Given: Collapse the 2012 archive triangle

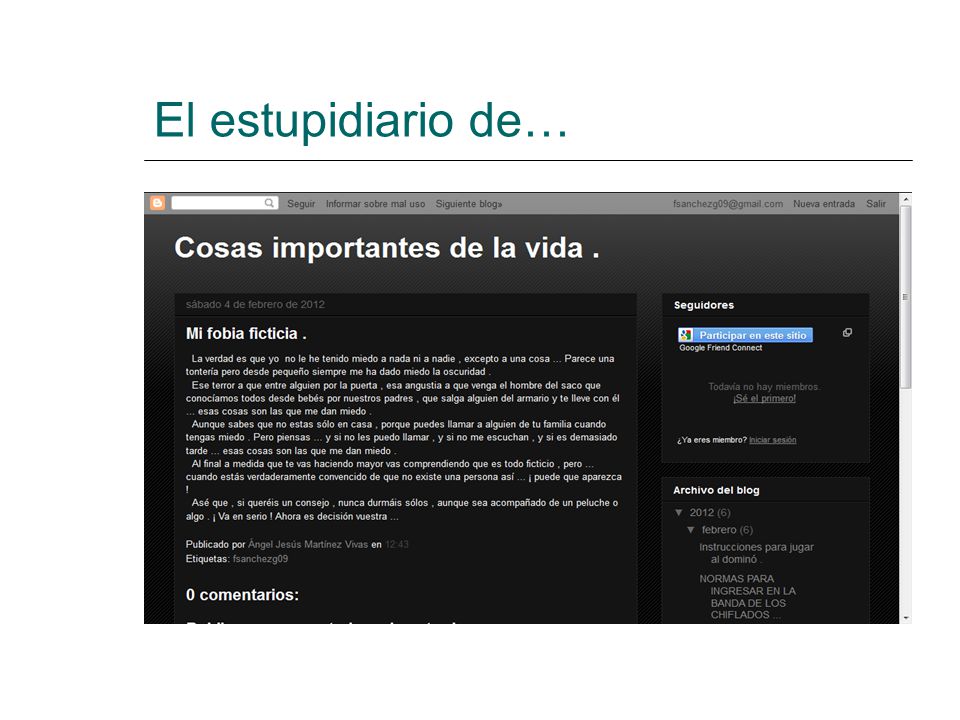Looking at the screenshot, I should point(678,512).
